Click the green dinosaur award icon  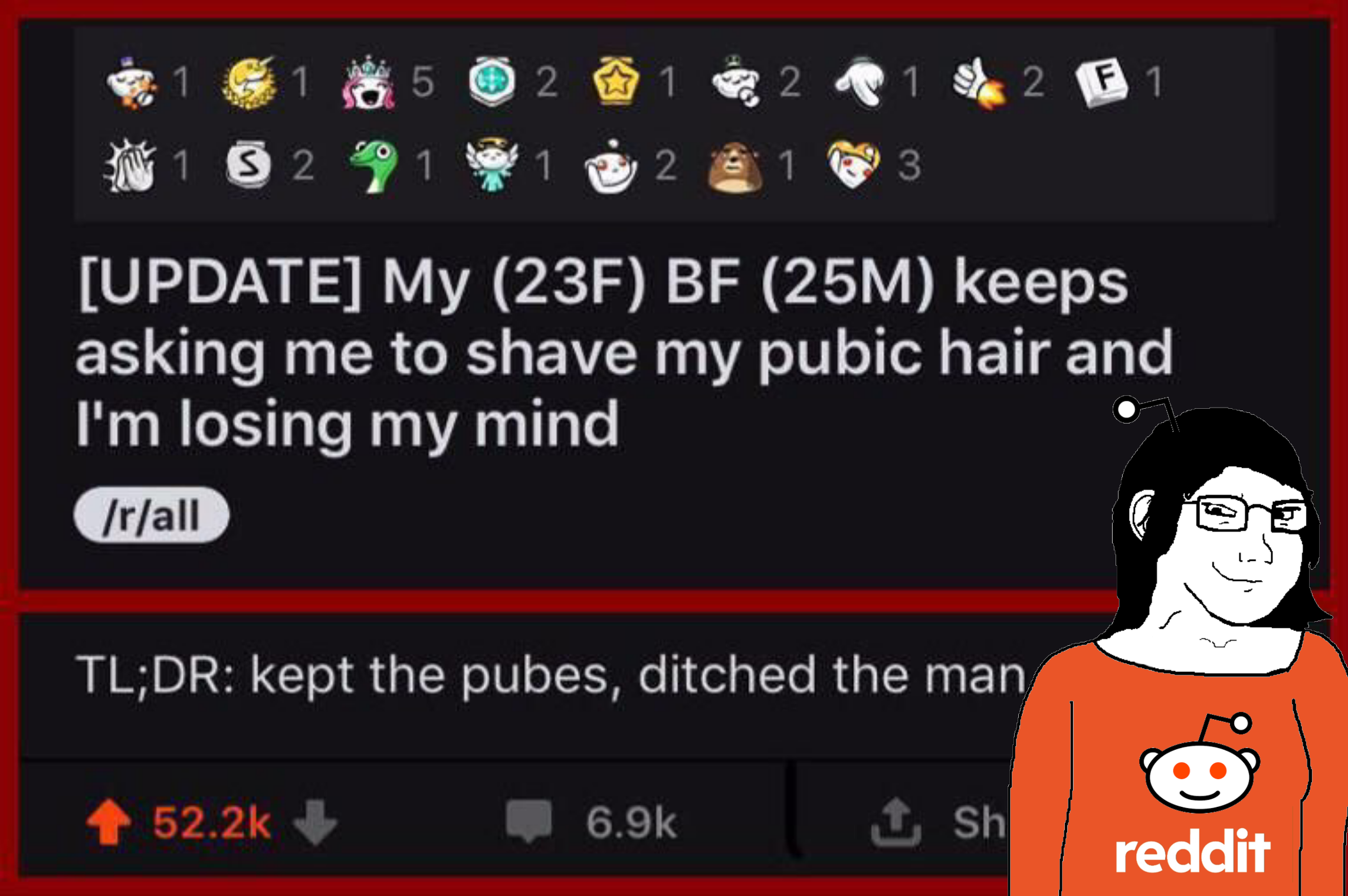click(374, 166)
